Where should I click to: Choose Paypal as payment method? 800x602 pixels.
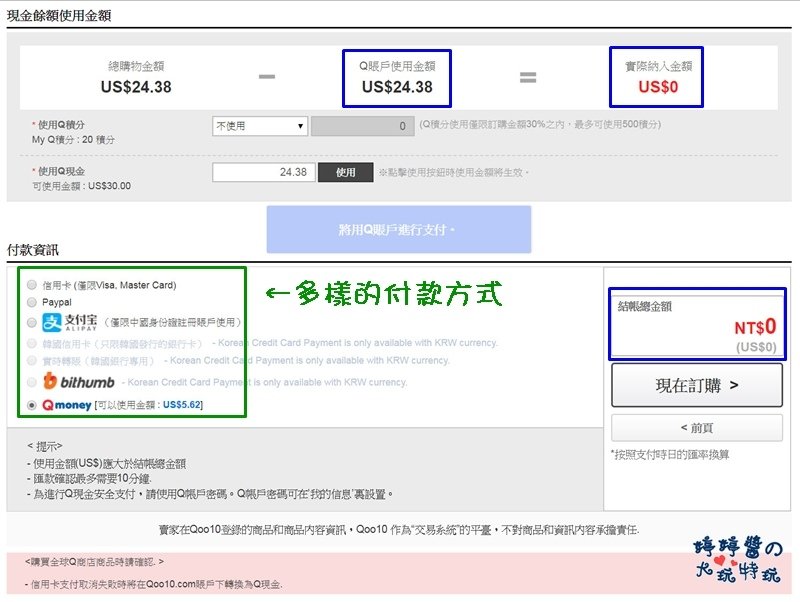click(x=32, y=302)
